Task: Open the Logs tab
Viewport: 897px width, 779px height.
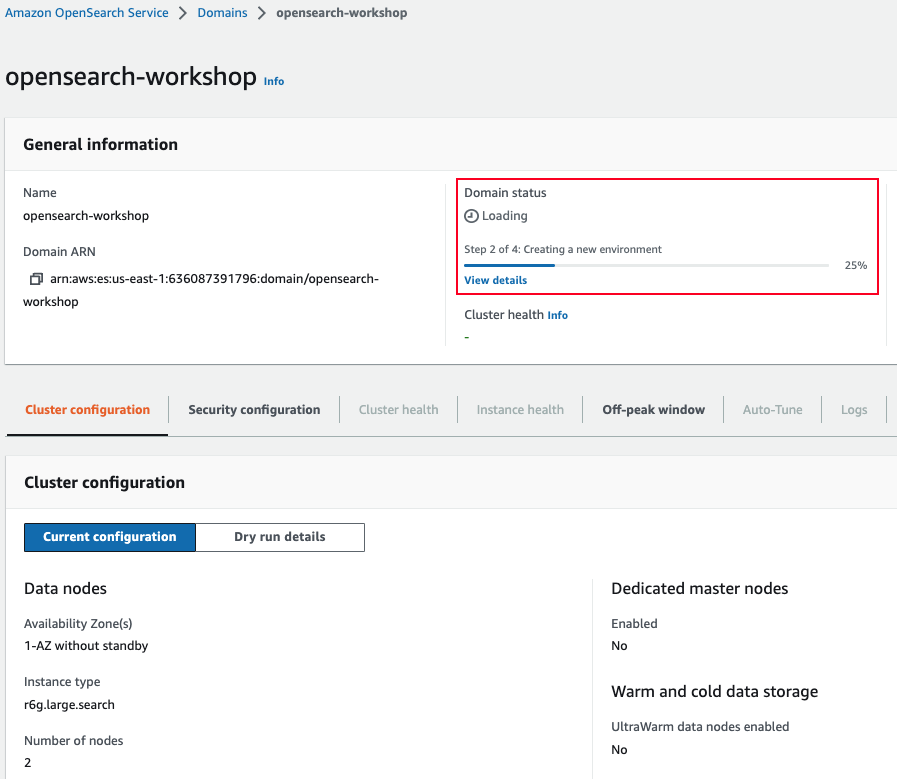Action: (854, 410)
